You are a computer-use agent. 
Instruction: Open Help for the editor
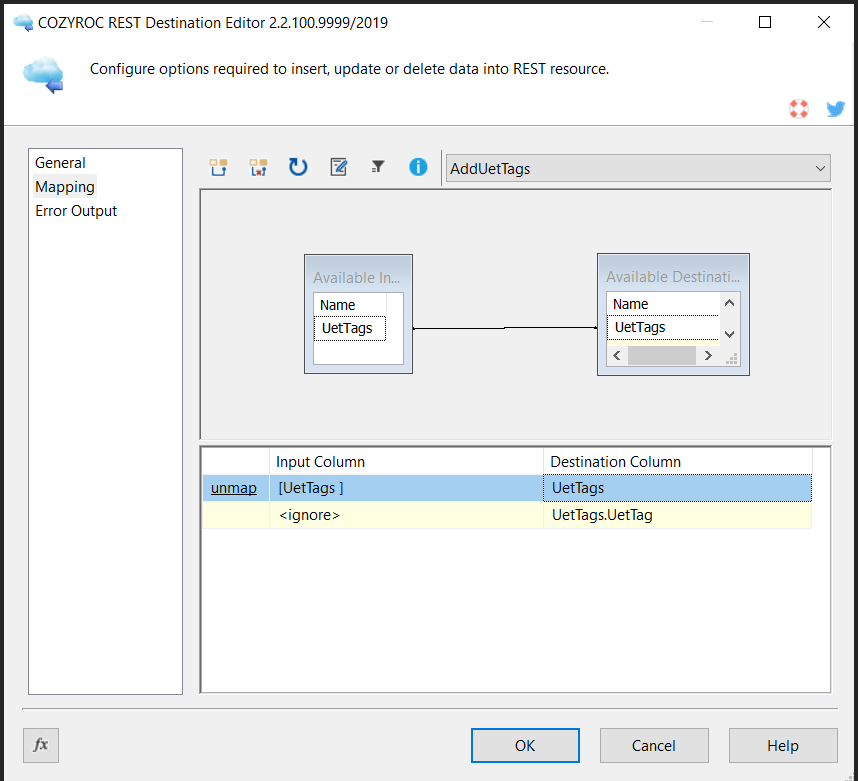click(x=783, y=745)
